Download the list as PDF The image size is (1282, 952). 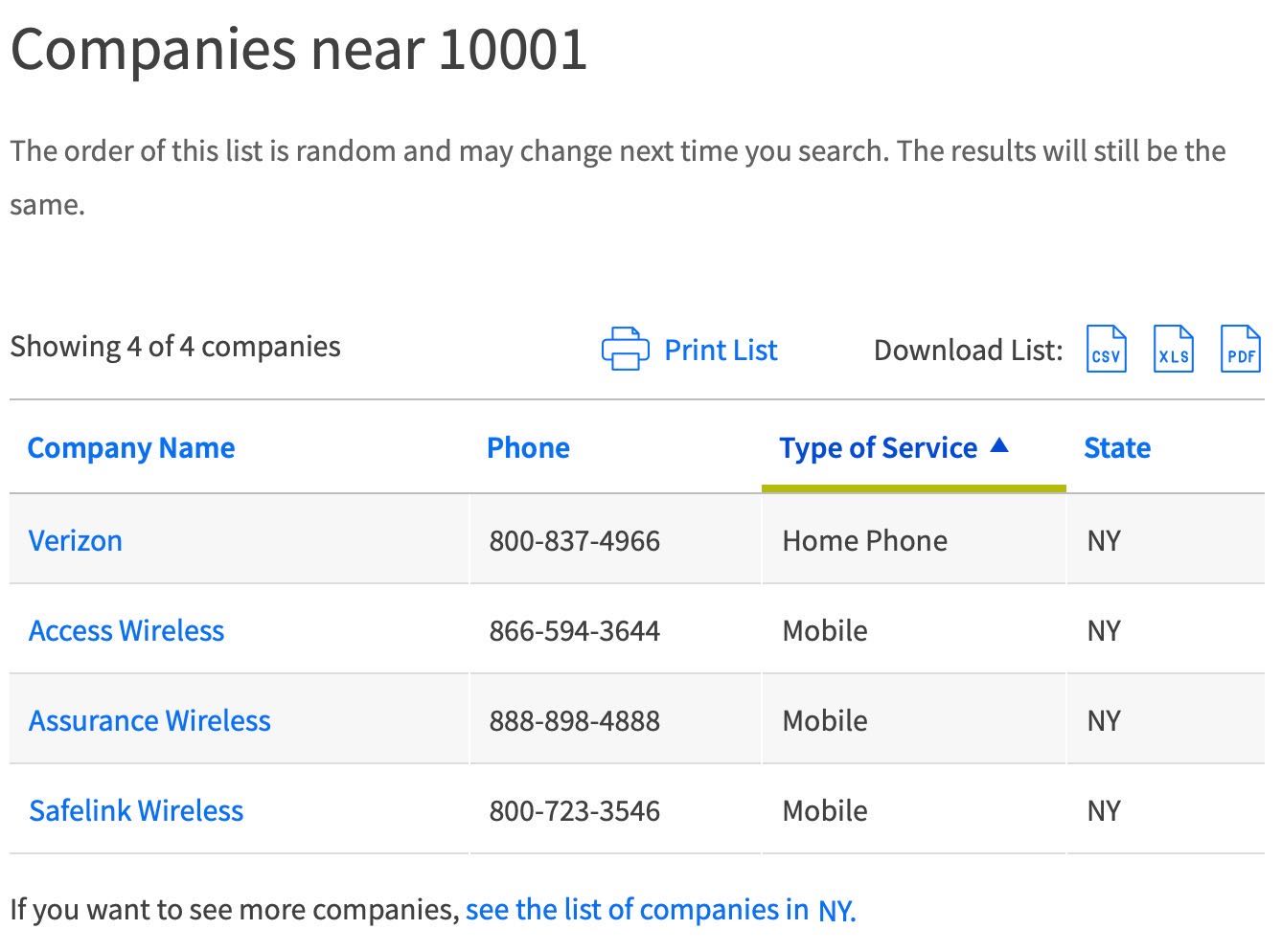tap(1241, 349)
